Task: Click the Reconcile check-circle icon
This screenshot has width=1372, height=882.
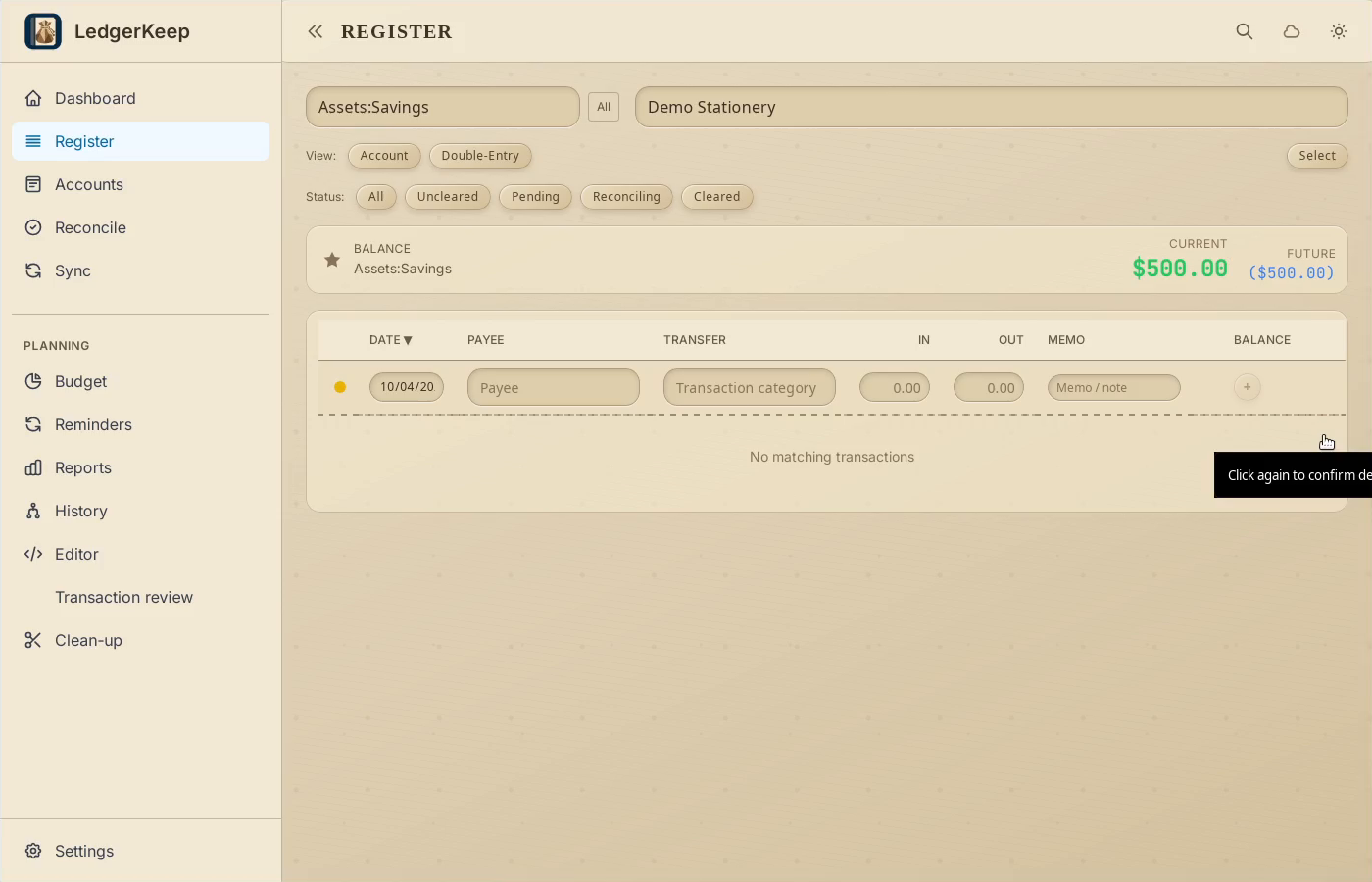Action: pos(33,227)
